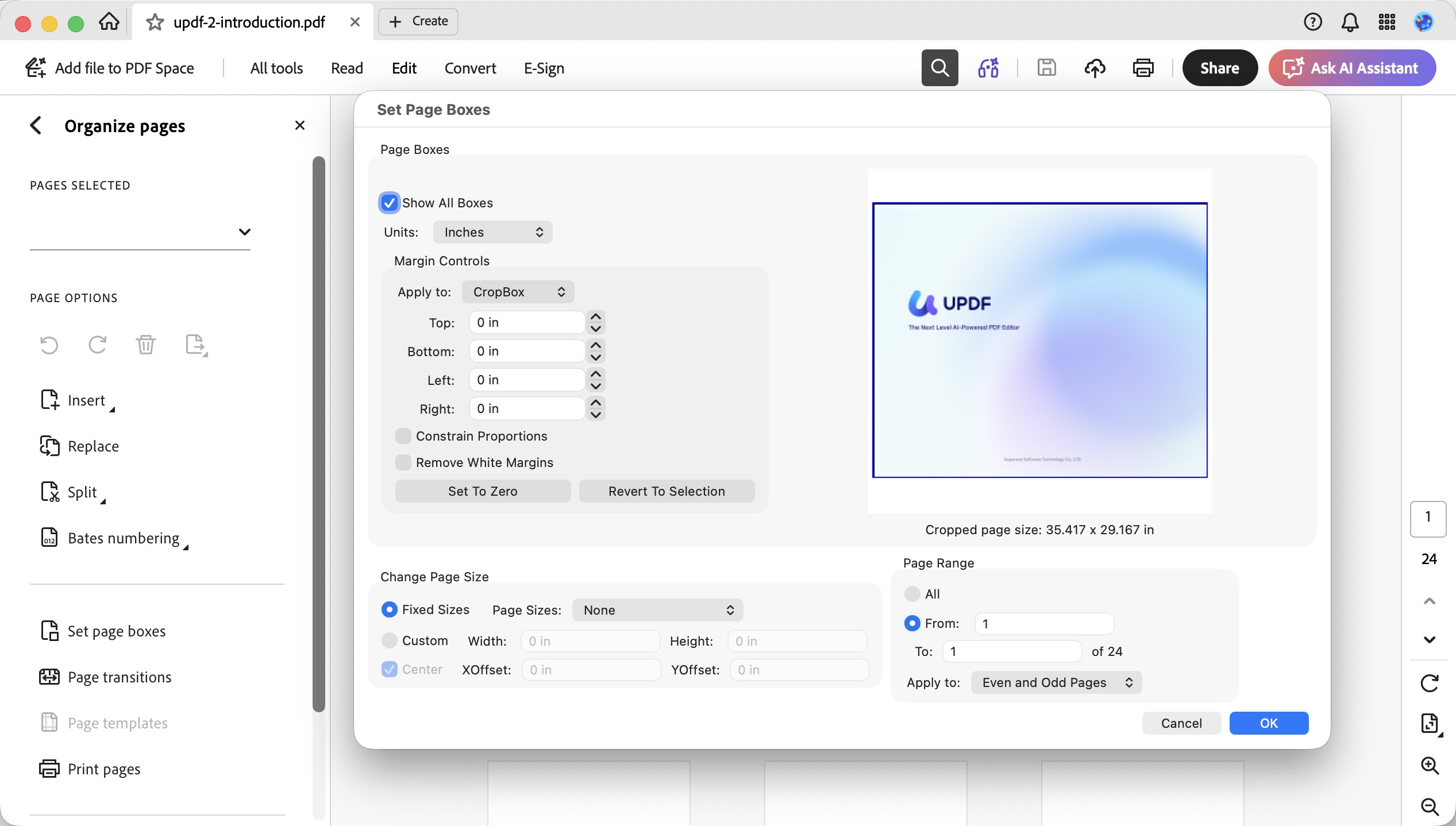
Task: Enable Remove White Margins
Action: point(403,462)
